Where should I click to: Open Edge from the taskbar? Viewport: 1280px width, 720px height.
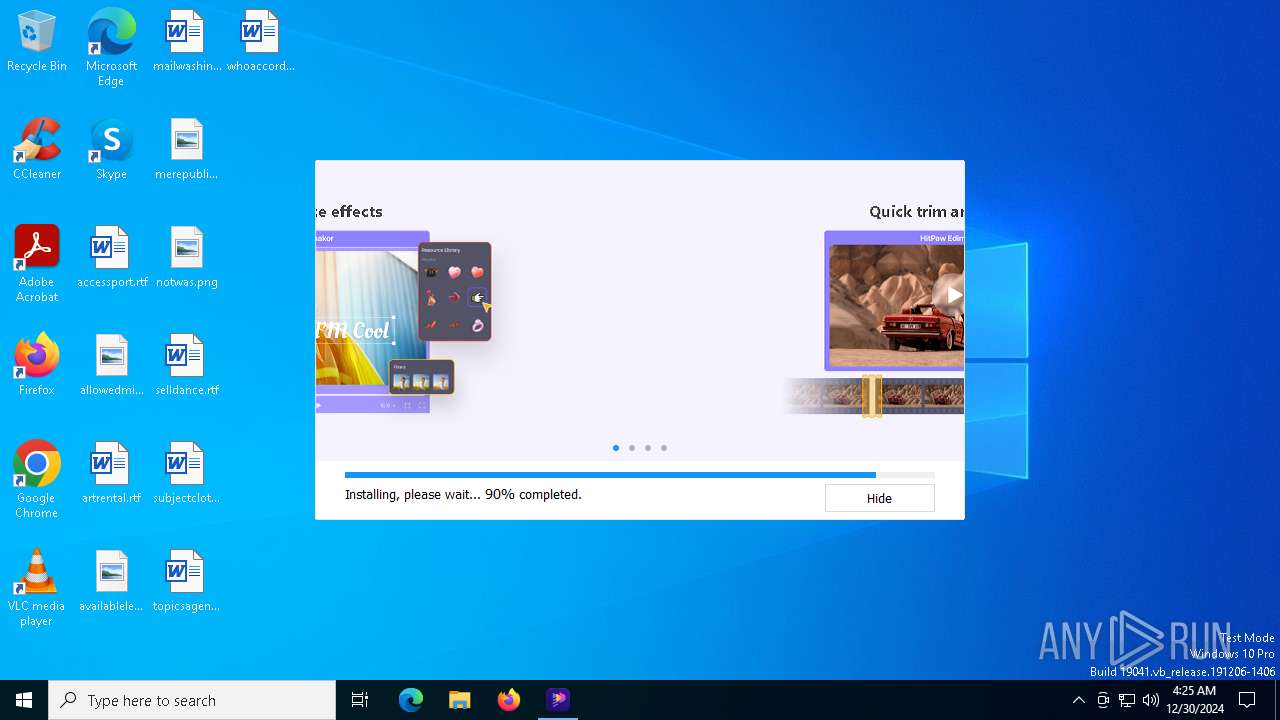click(411, 700)
